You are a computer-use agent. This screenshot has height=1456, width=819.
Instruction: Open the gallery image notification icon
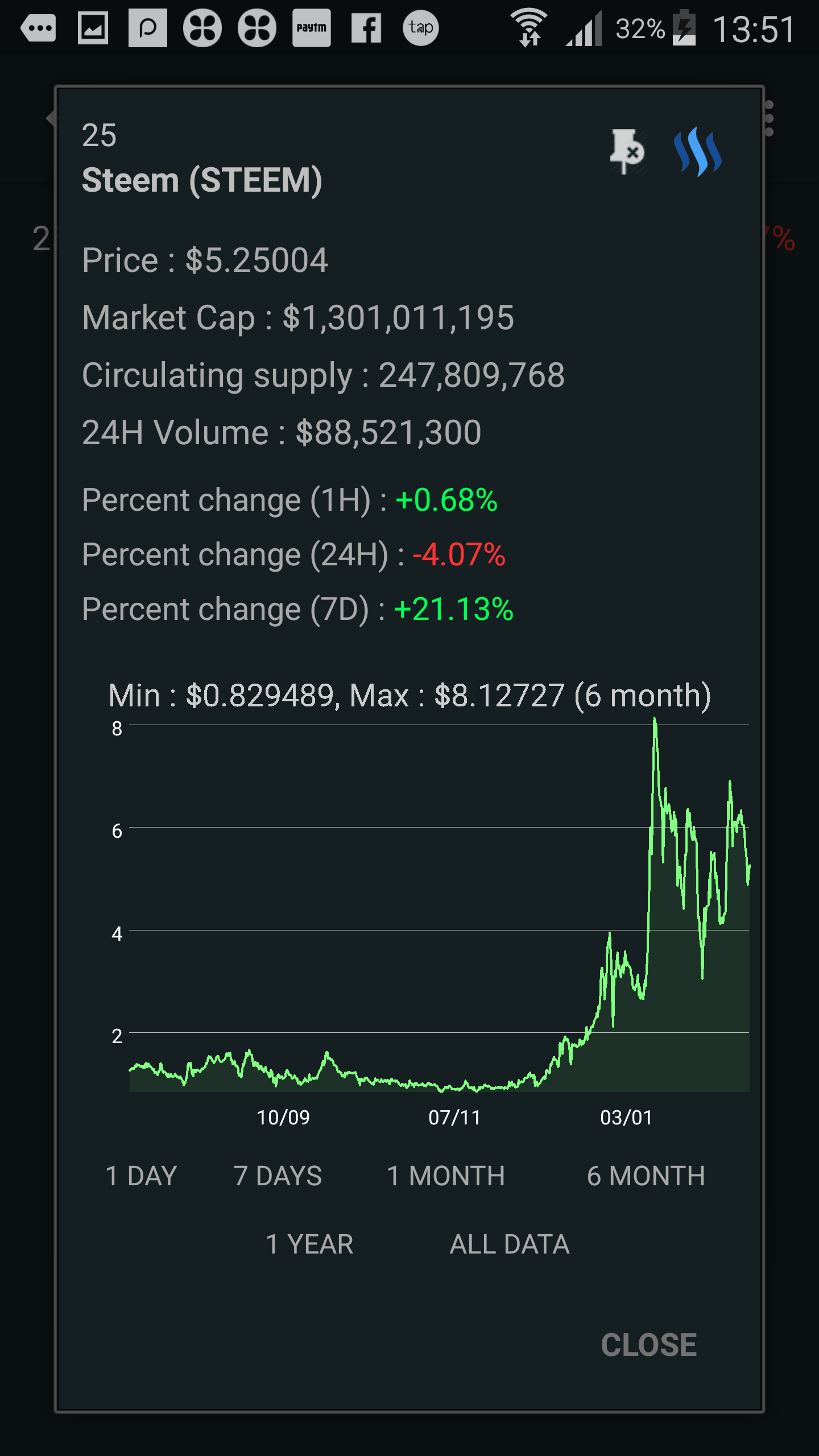[93, 28]
